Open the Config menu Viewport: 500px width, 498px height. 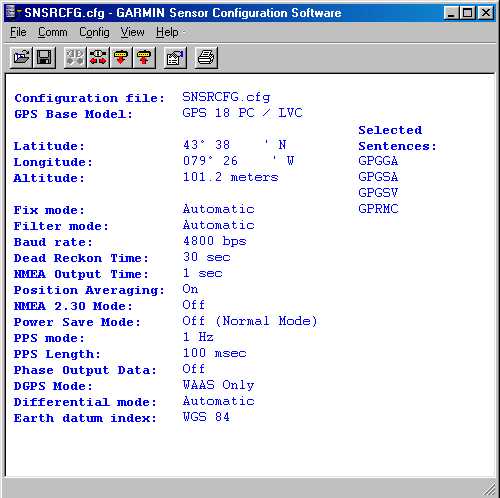click(94, 32)
